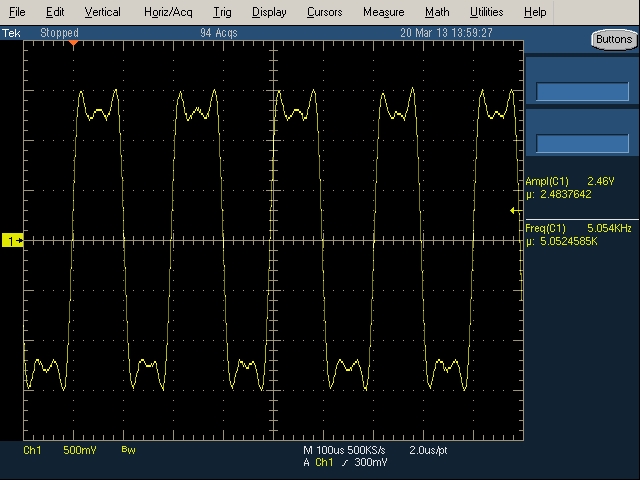Image resolution: width=640 pixels, height=480 pixels.
Task: Select the orange trigger position marker
Action: [x=73, y=43]
